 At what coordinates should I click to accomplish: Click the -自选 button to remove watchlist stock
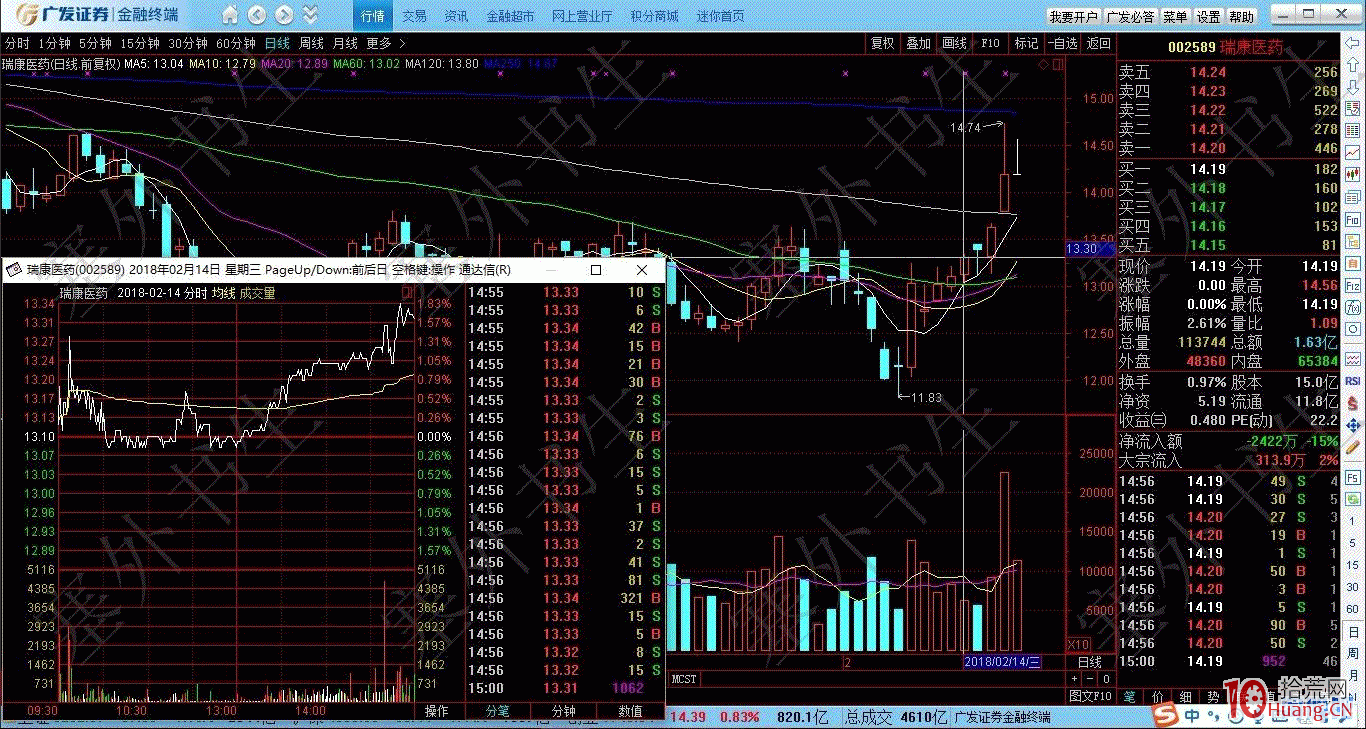click(x=1063, y=44)
